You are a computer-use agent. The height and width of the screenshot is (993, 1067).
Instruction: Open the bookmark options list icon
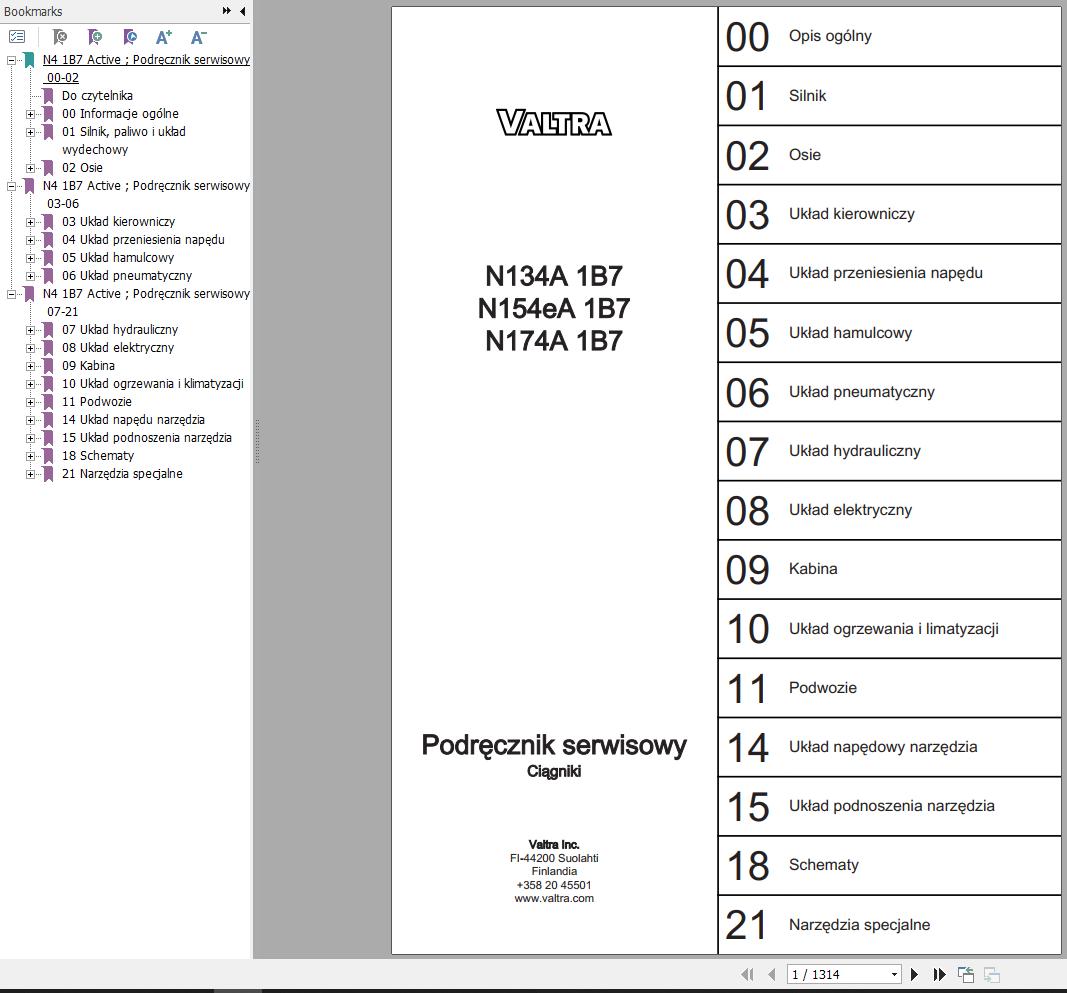click(16, 36)
